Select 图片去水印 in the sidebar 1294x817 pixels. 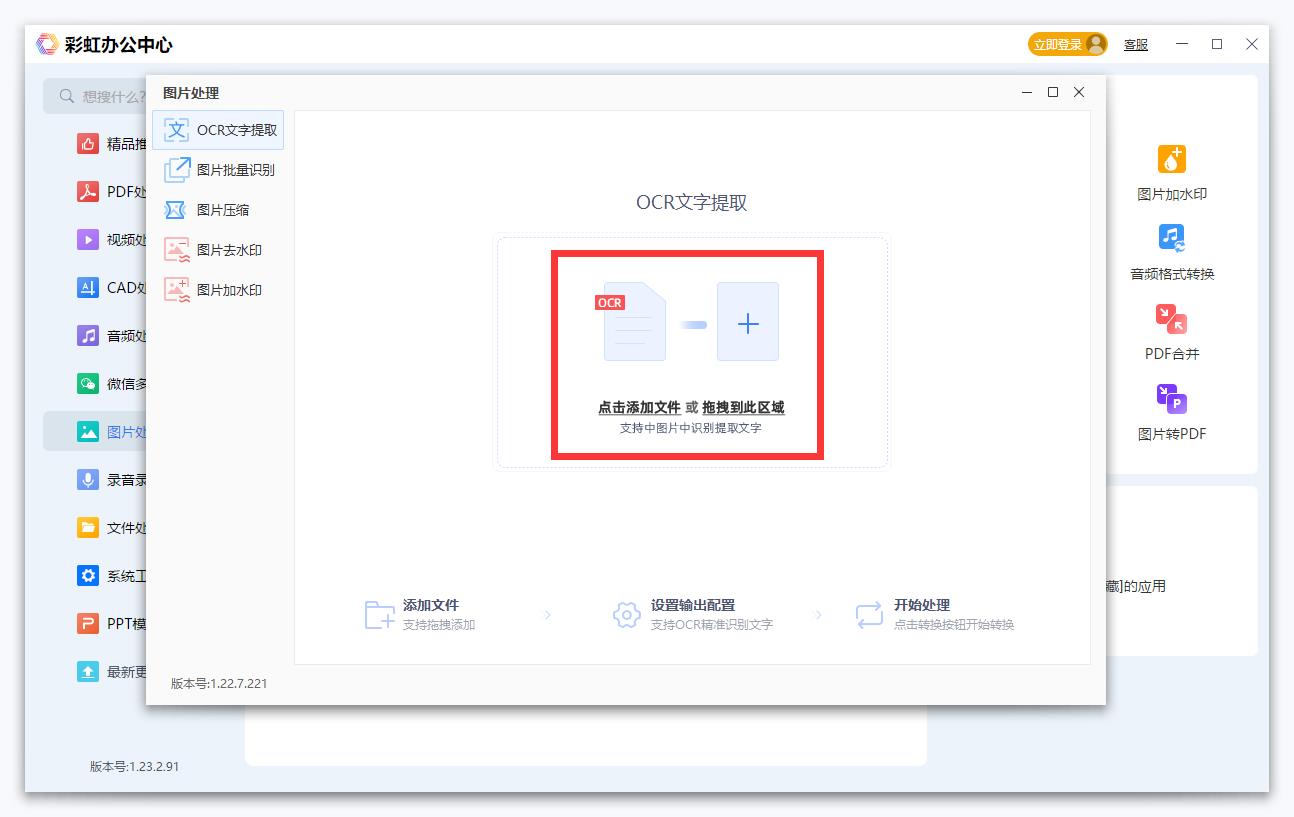(218, 250)
